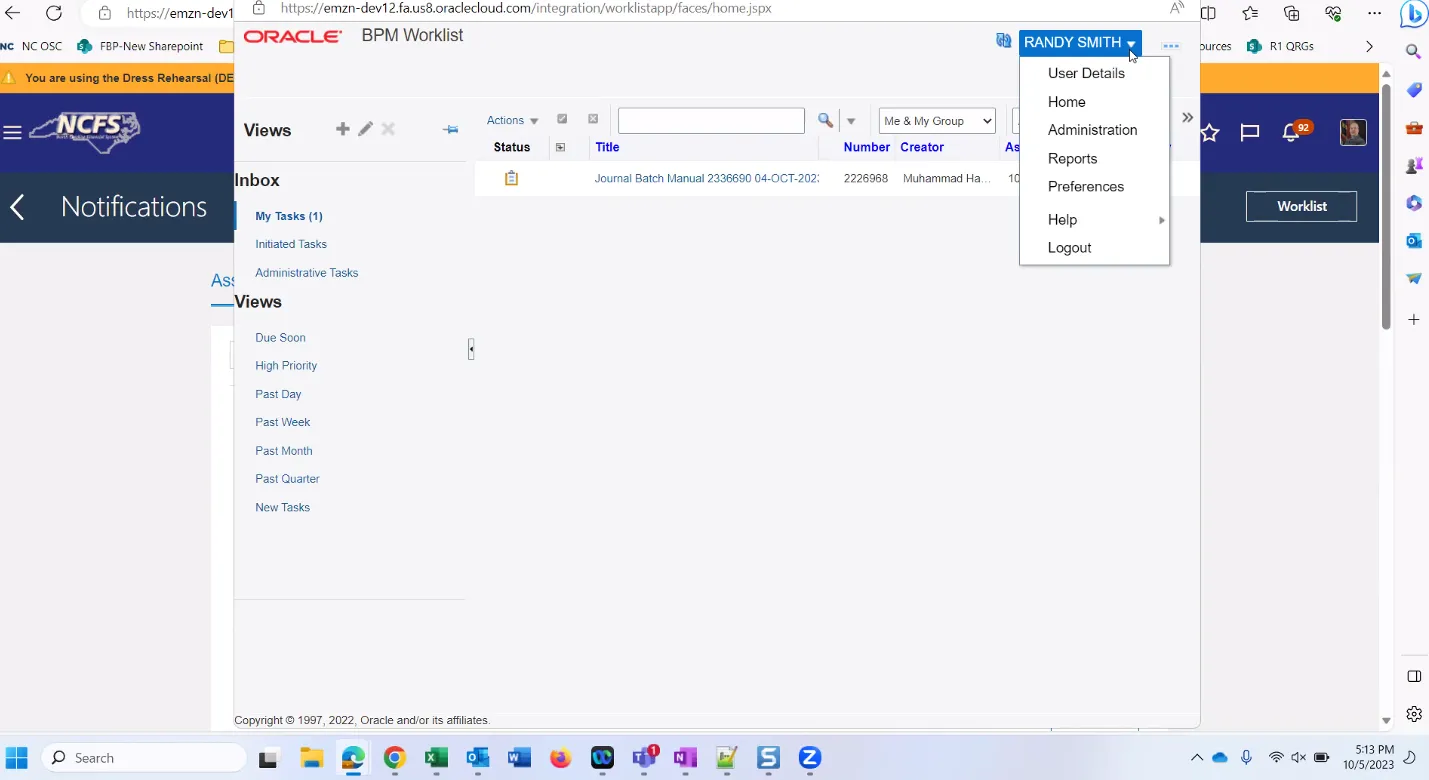Click the pin icon in Views panel
1429x780 pixels.
coord(450,129)
